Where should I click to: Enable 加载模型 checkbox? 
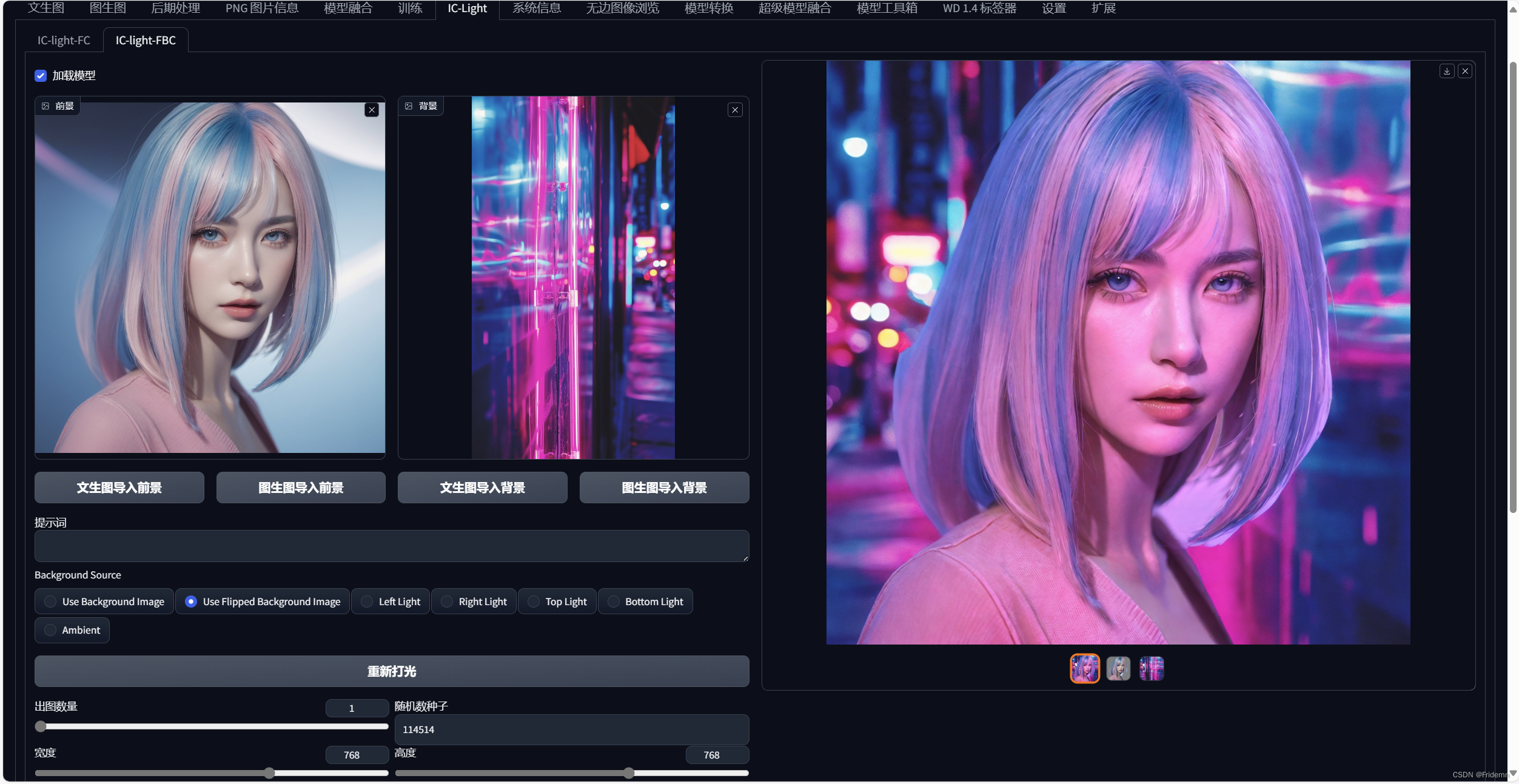click(40, 76)
